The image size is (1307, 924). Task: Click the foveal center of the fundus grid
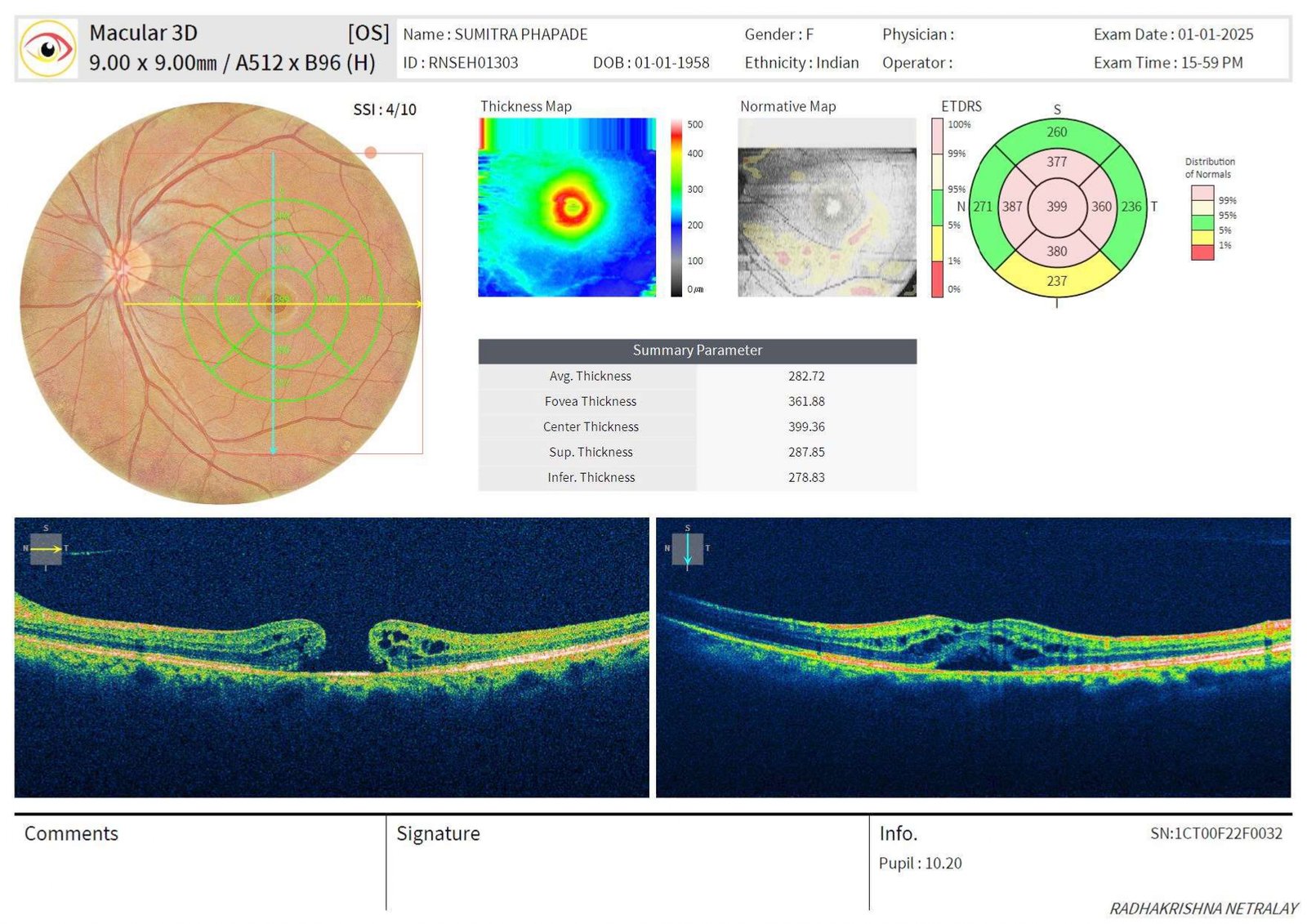tap(279, 303)
